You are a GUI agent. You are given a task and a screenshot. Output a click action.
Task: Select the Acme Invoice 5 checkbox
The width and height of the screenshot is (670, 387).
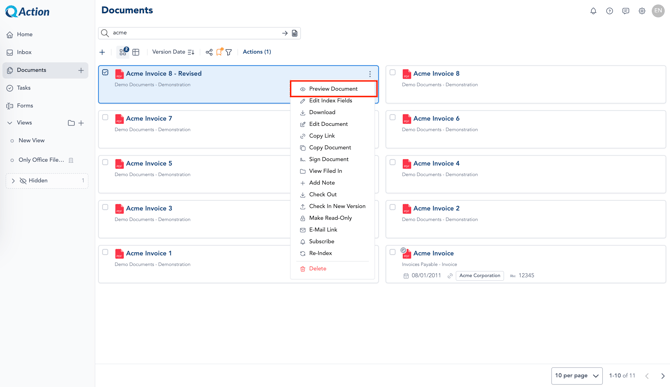(x=105, y=162)
